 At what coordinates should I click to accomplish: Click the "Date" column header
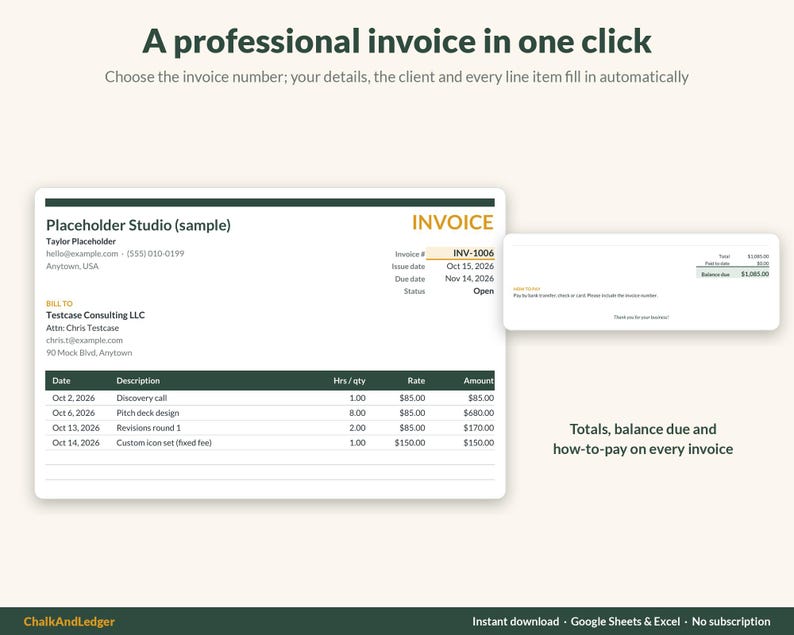click(61, 381)
